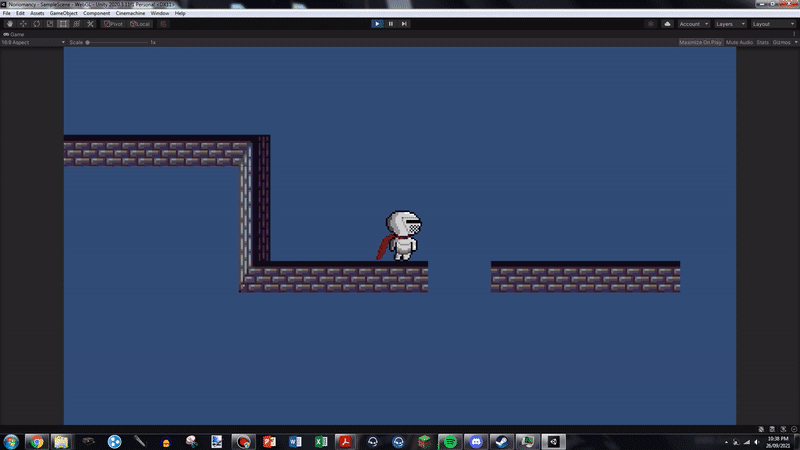Open the Cinemachine menu
The image size is (800, 450).
(130, 13)
